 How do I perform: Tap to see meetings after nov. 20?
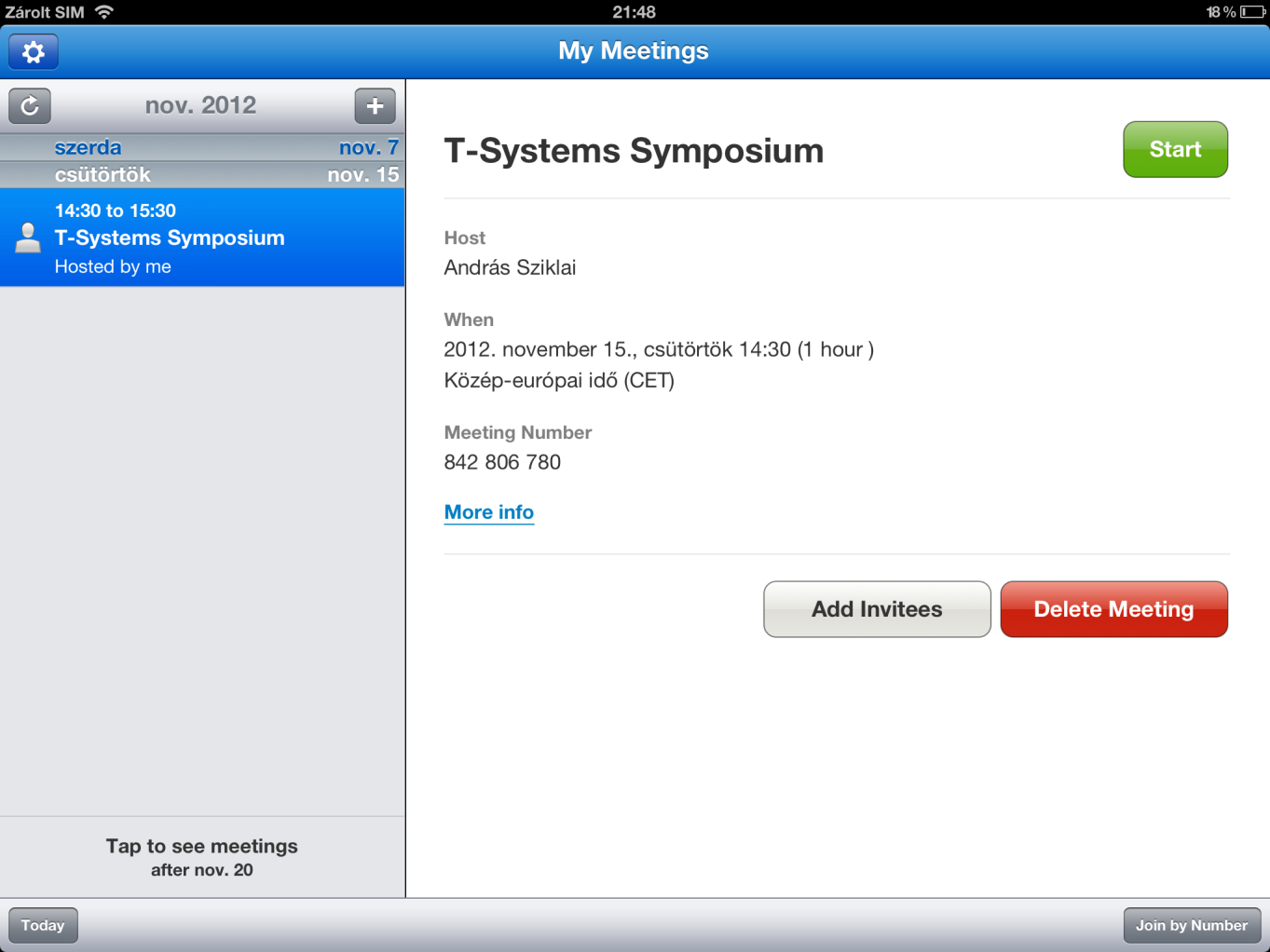(x=202, y=857)
